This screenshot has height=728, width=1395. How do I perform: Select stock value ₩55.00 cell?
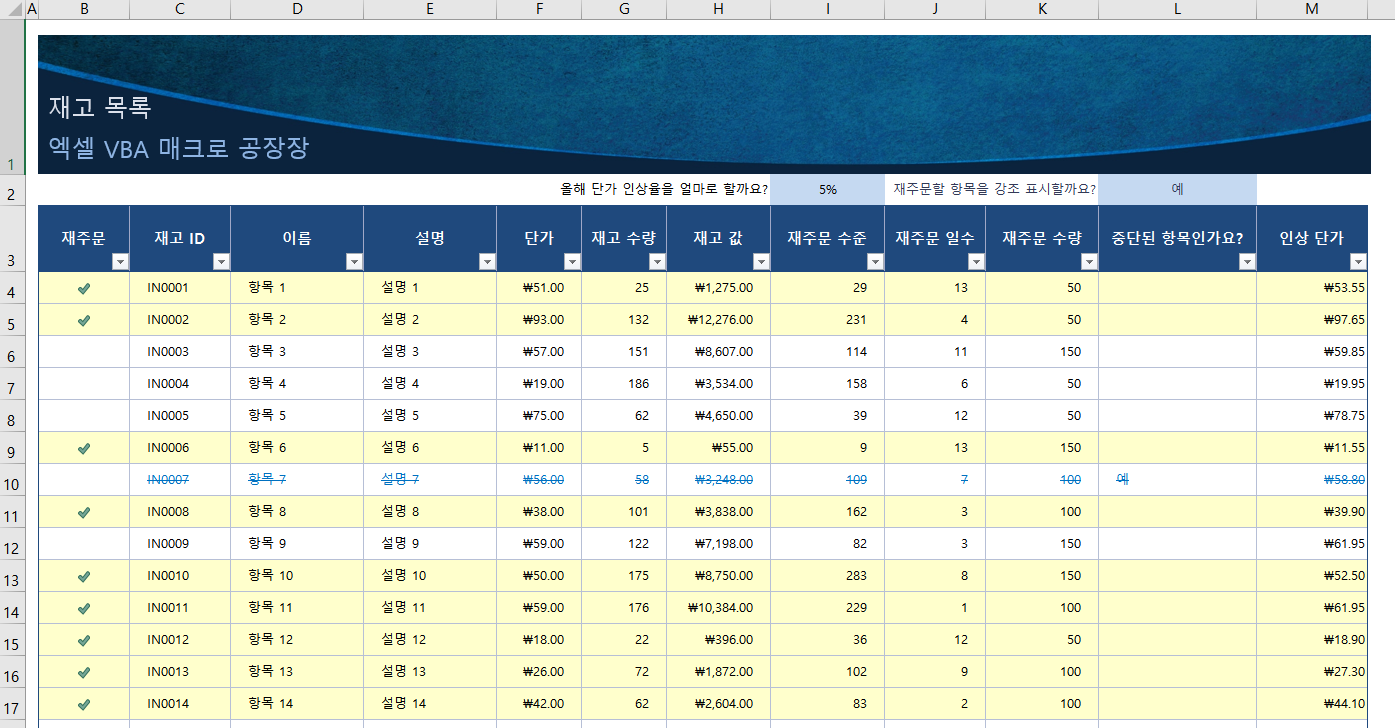[718, 448]
